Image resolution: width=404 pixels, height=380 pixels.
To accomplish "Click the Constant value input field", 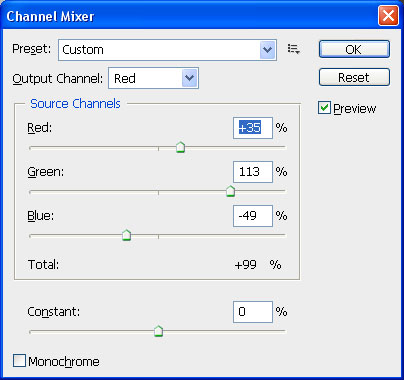I will click(253, 312).
